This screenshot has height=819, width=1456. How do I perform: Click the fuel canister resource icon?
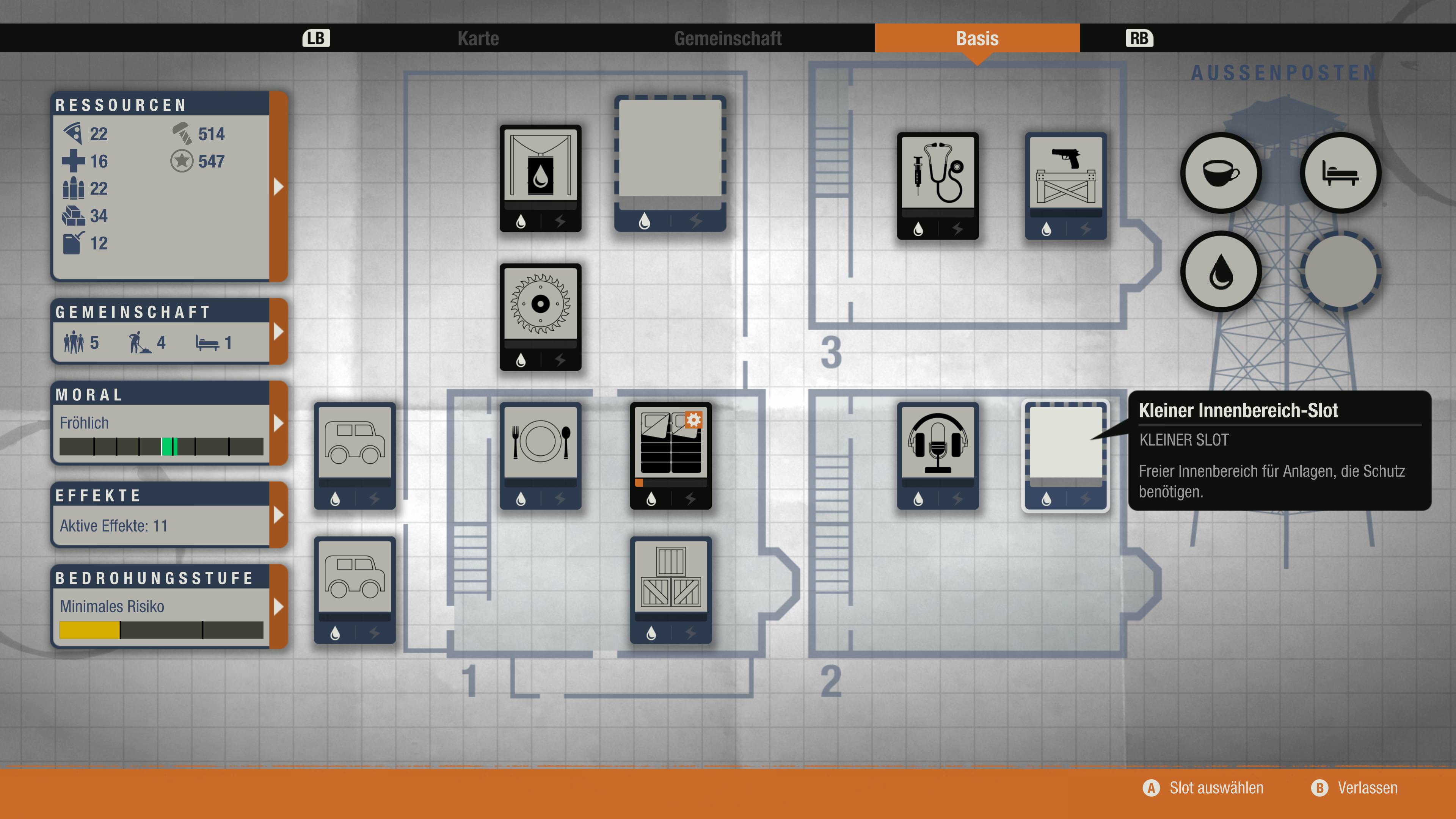tap(74, 243)
